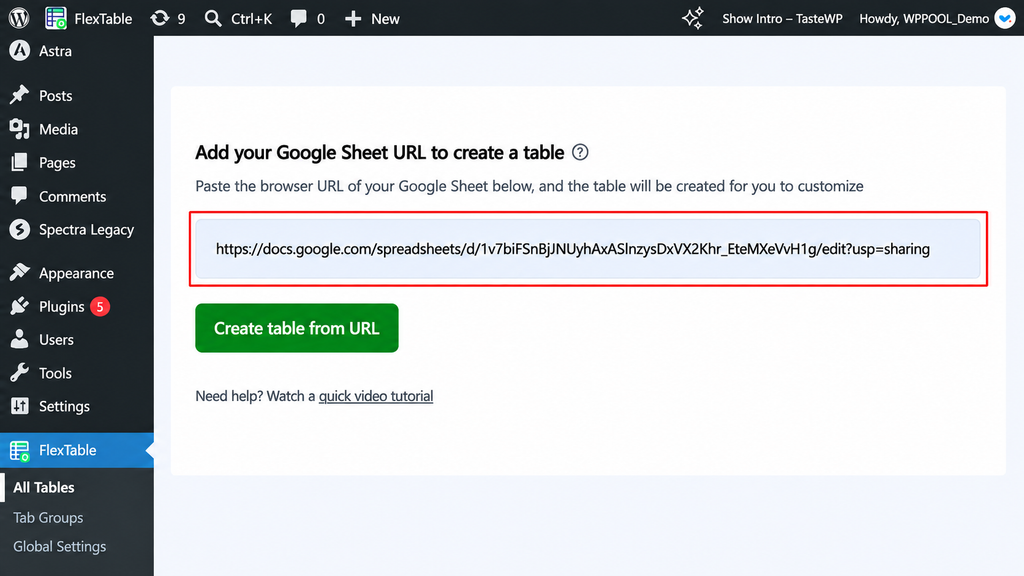Click the Media icon in sidebar

(20, 129)
